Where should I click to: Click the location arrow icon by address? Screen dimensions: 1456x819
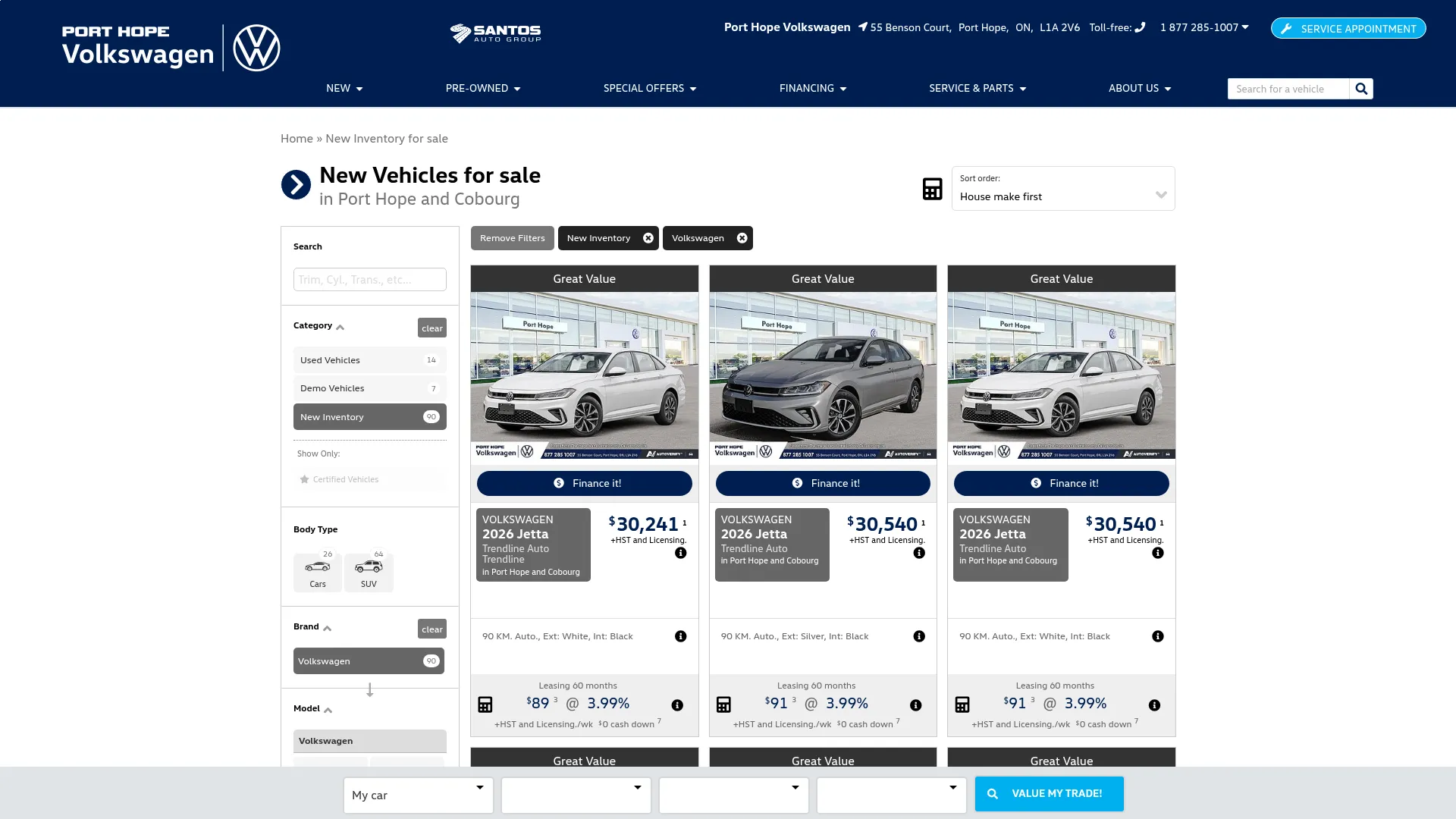(863, 27)
